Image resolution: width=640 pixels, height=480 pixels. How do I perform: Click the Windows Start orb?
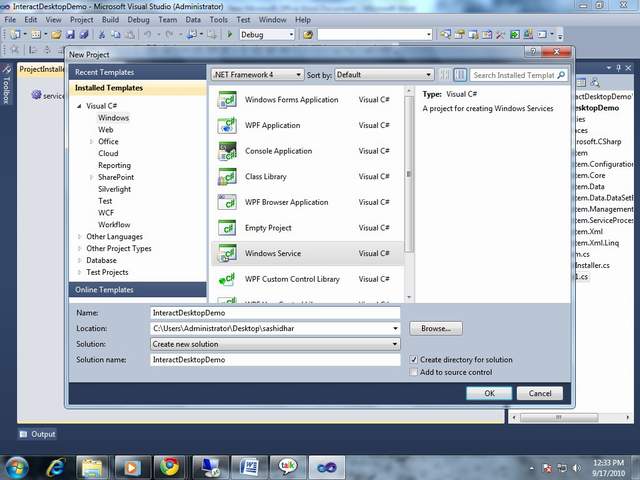click(x=16, y=468)
